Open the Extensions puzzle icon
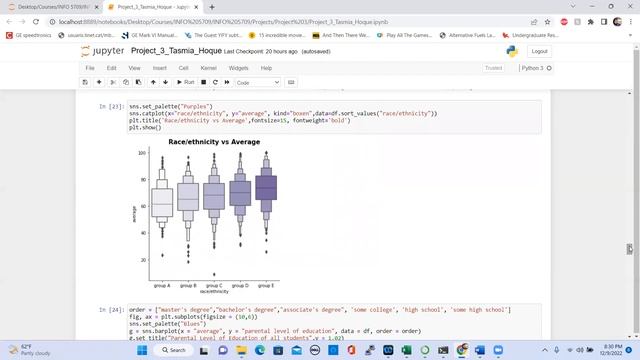Image resolution: width=640 pixels, height=360 pixels. tap(591, 22)
